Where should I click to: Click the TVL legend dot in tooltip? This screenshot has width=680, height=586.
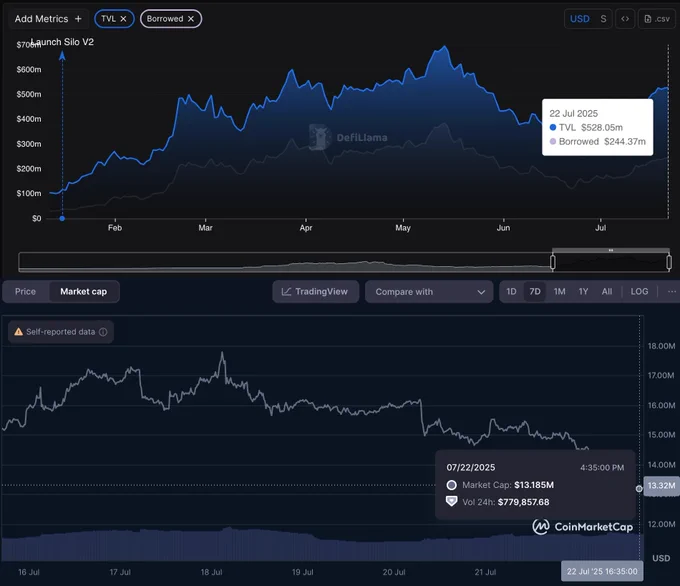(x=552, y=128)
